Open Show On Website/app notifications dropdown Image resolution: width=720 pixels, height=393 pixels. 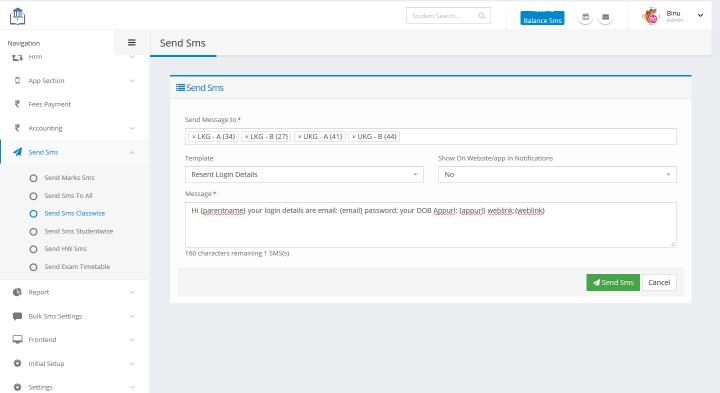pos(557,174)
